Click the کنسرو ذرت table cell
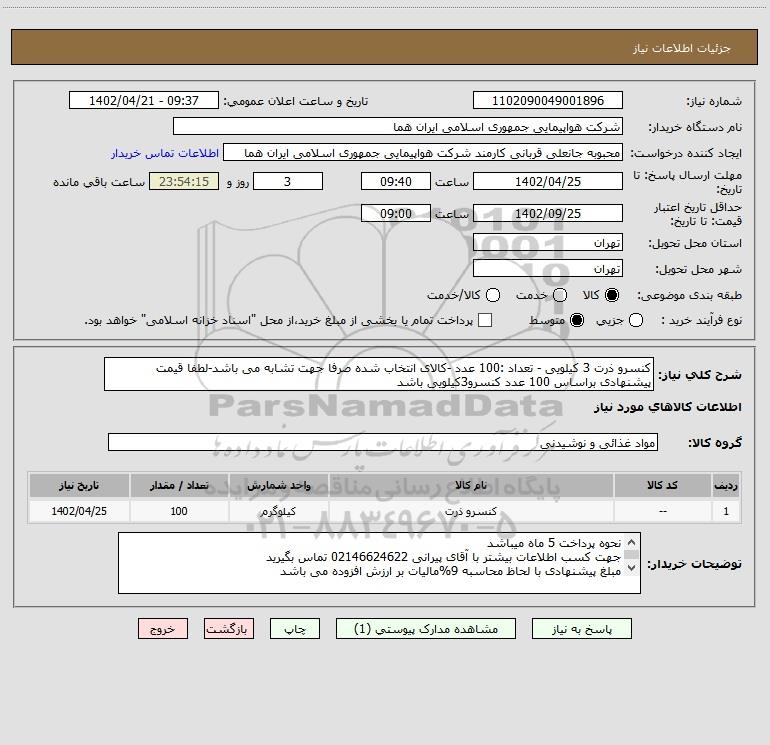 click(470, 511)
